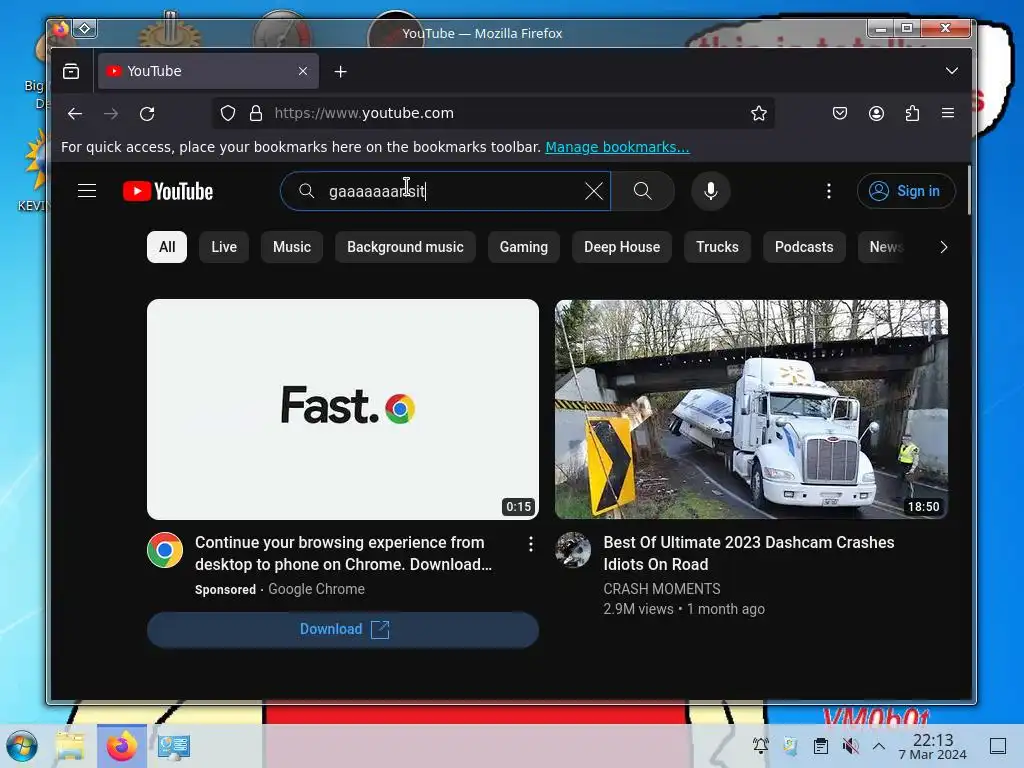Select the YouTube browser tab
Viewport: 1024px width, 768px height.
tap(208, 71)
